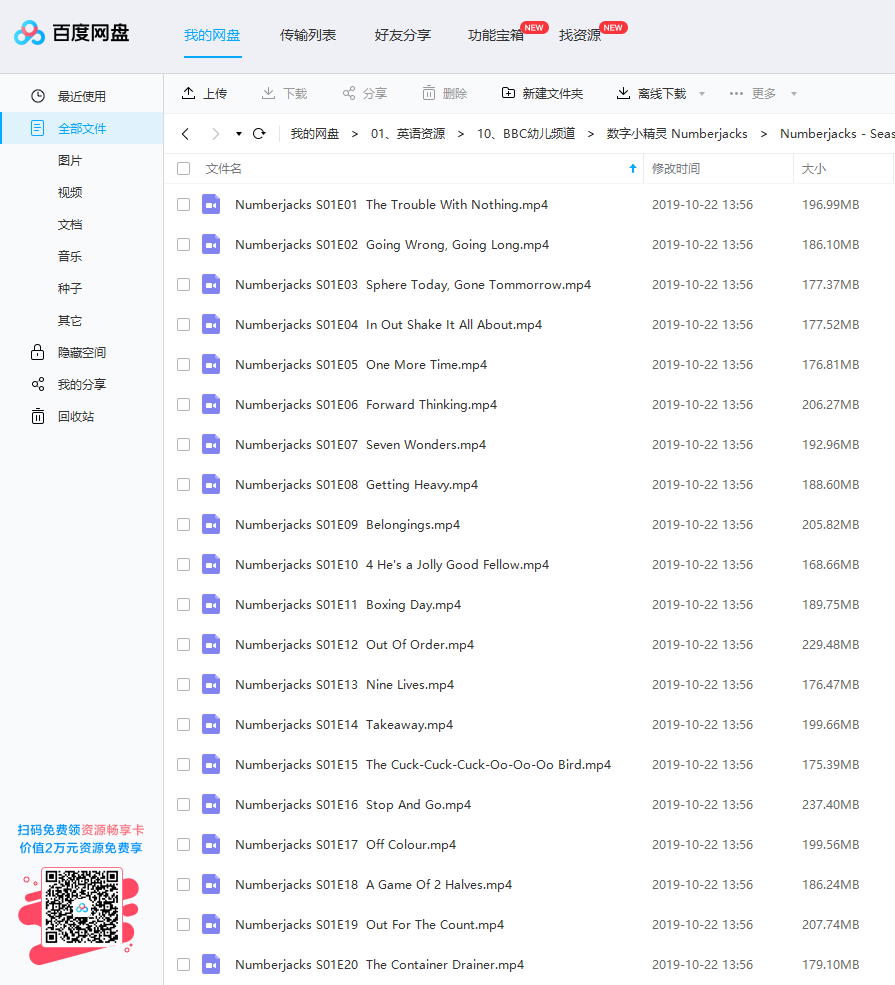
Task: Navigate to 数字小精灵 Numberjacks breadcrumb
Action: pos(677,134)
